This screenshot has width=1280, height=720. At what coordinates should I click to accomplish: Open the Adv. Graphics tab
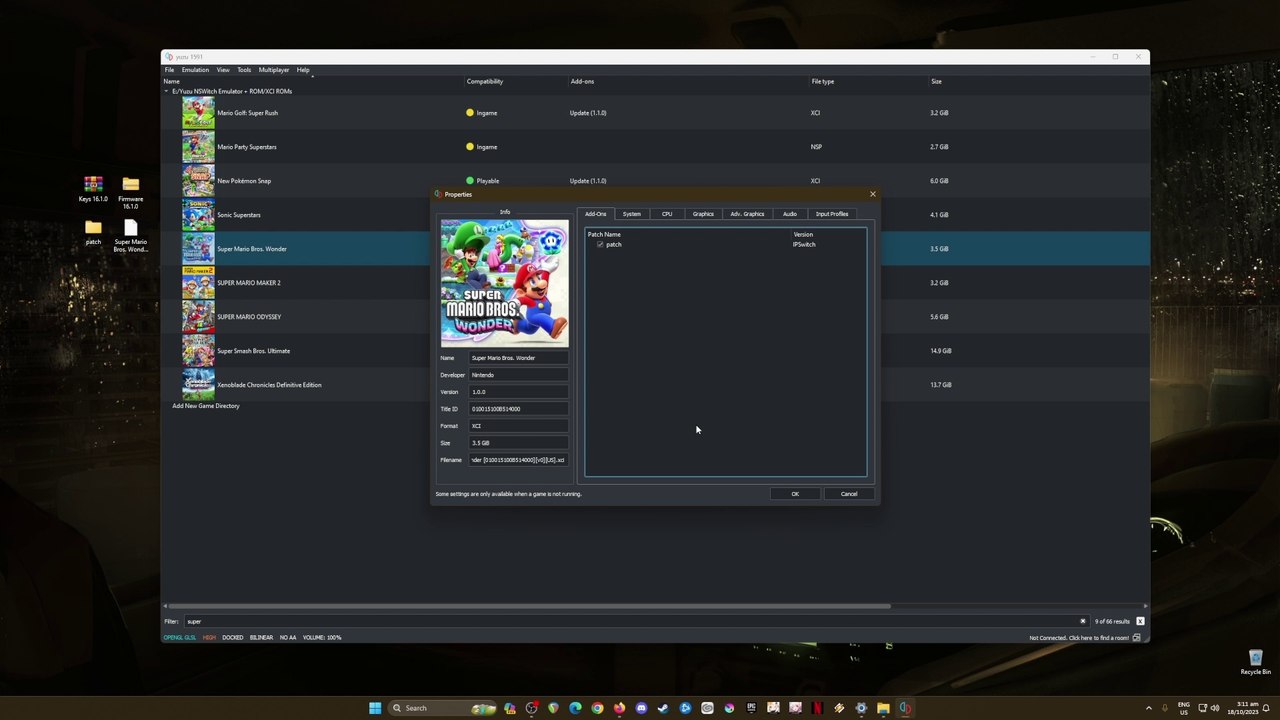(x=747, y=214)
